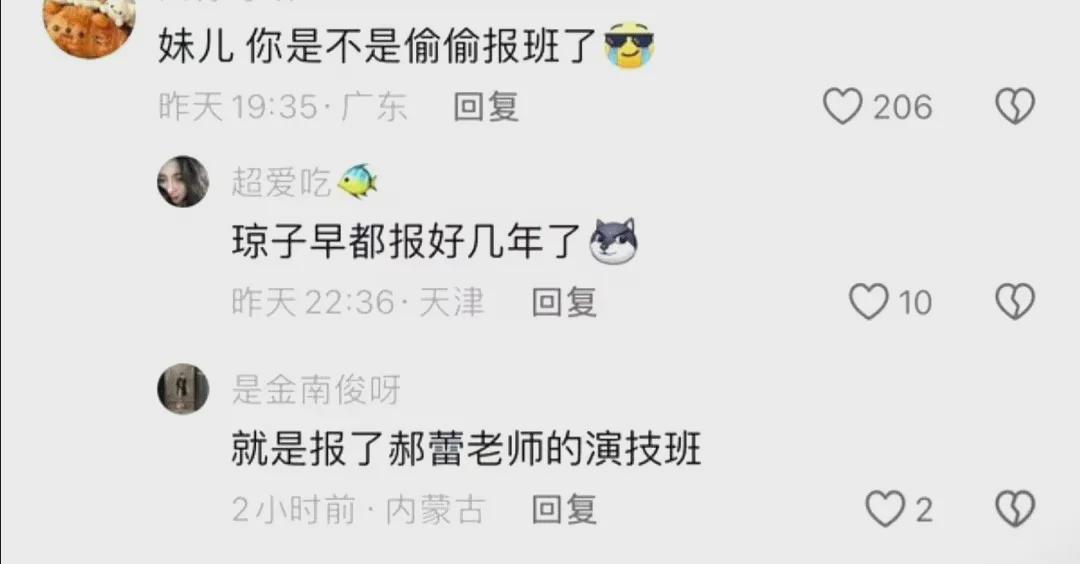Tap the husky dog emoji in reply

tap(614, 242)
